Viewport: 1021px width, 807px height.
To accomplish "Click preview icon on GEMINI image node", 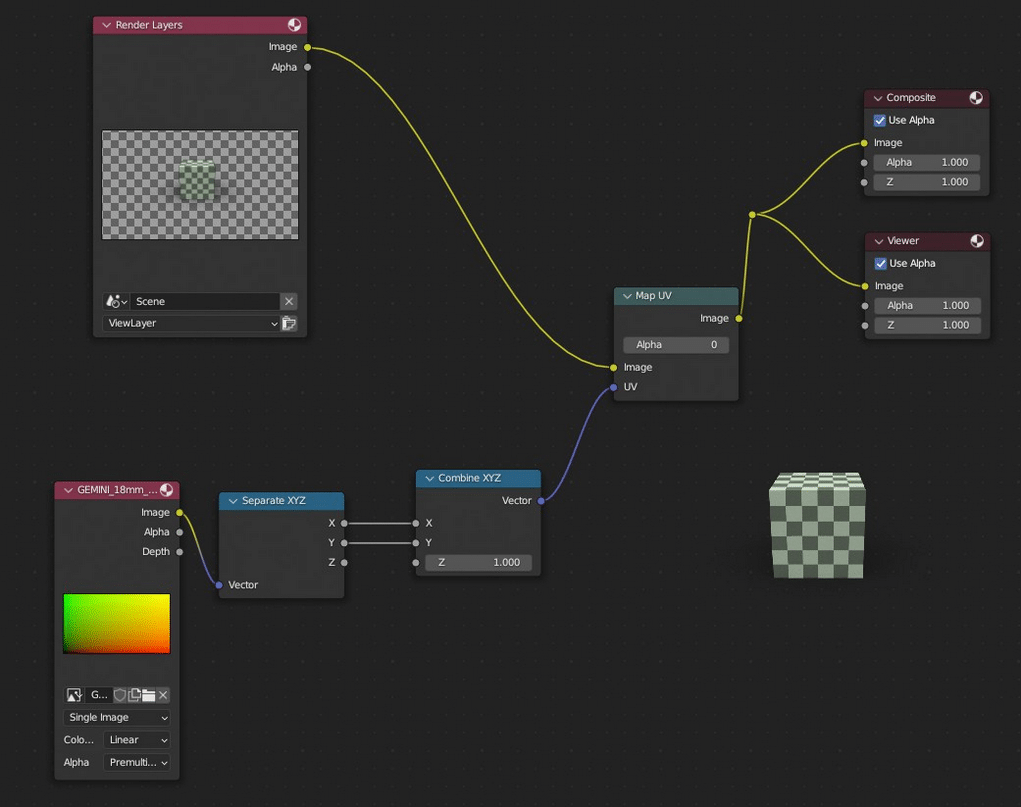I will pyautogui.click(x=166, y=490).
